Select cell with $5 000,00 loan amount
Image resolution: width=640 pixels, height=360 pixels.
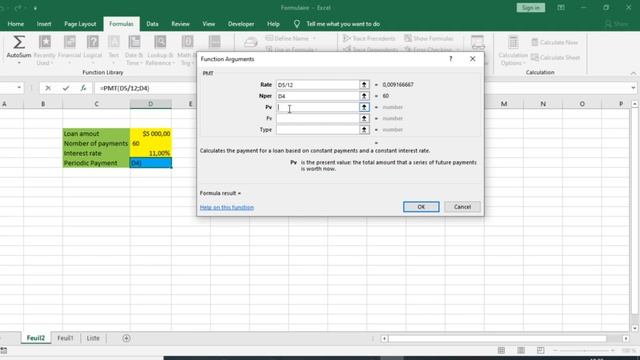(x=151, y=133)
